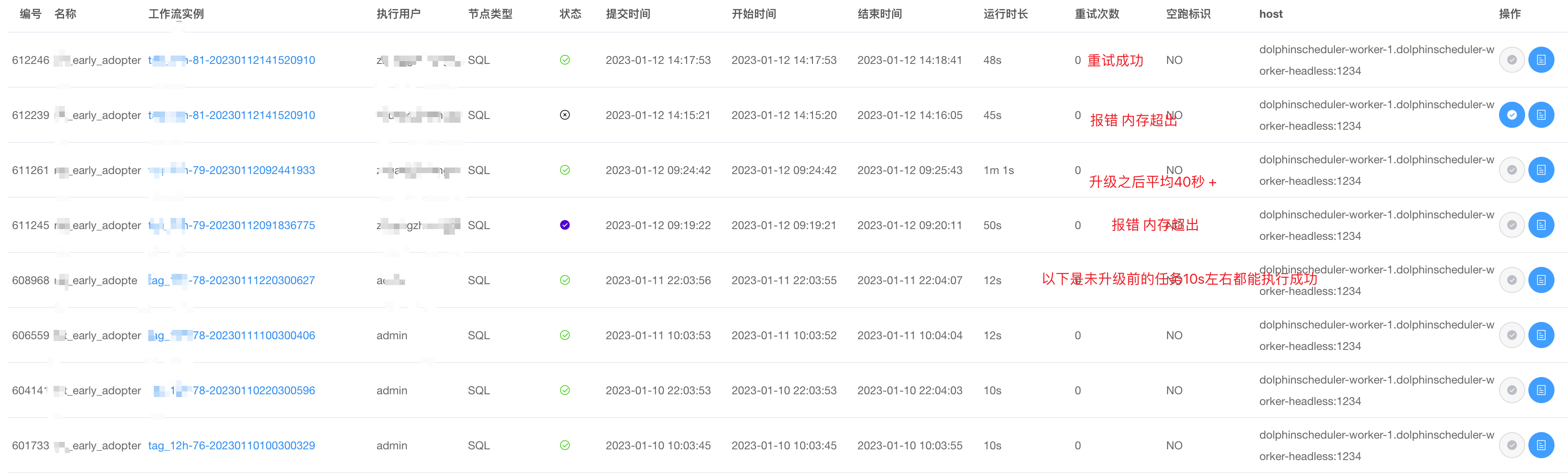The image size is (1568, 475).
Task: Click the greyed force-success icon for task 601733
Action: point(1512,445)
